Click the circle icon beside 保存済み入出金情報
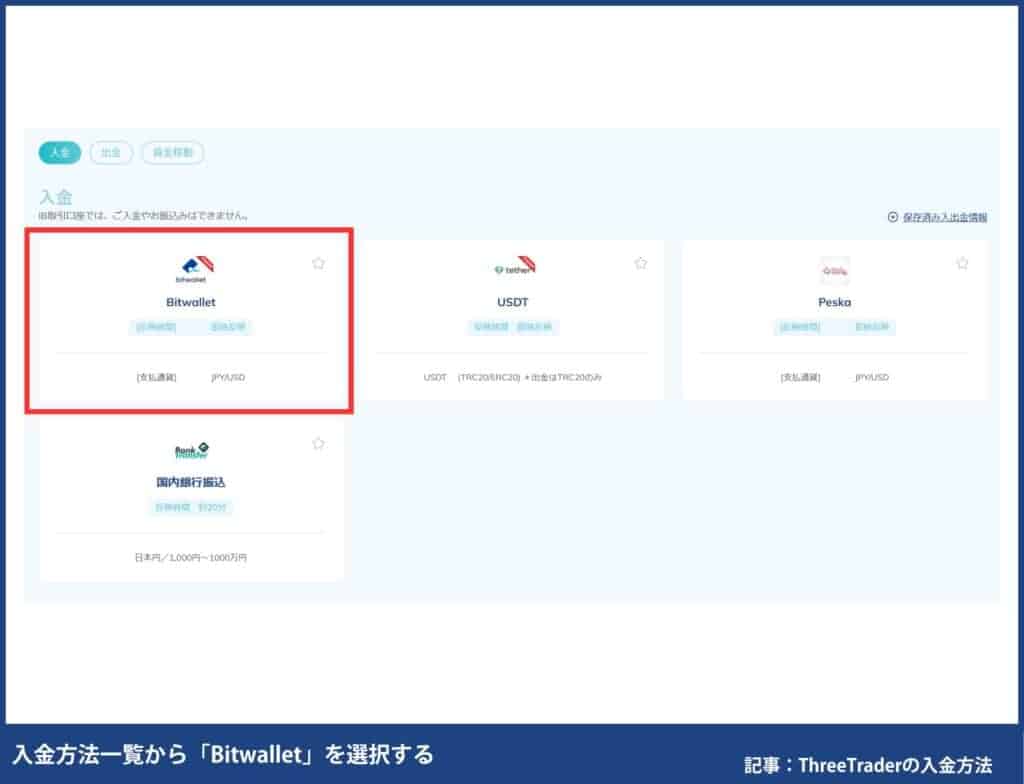Screen dimensions: 1024x784 click(x=893, y=217)
